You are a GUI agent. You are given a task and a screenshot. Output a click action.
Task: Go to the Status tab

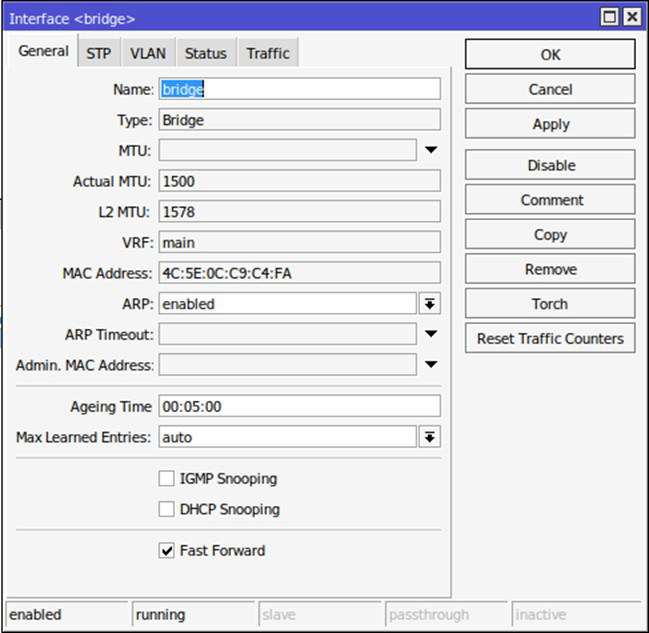pyautogui.click(x=206, y=54)
